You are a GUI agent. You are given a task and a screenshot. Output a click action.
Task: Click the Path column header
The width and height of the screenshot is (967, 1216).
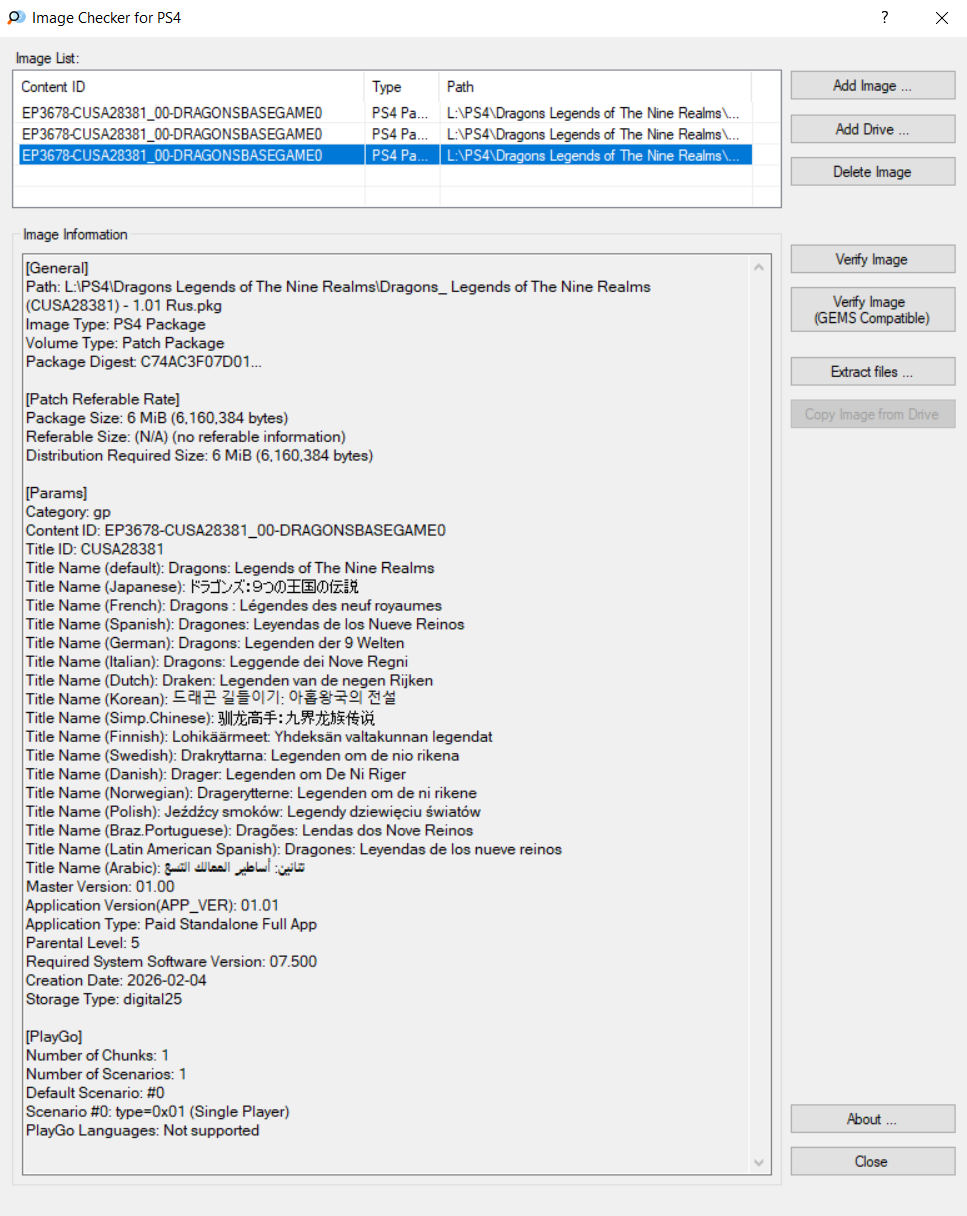pos(595,87)
